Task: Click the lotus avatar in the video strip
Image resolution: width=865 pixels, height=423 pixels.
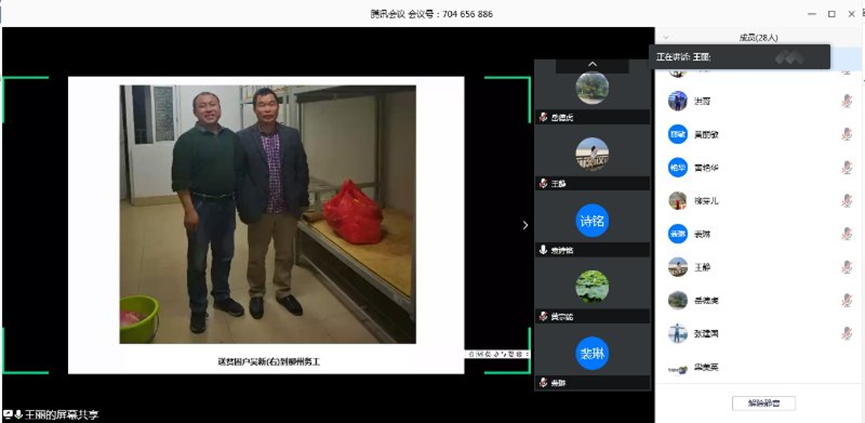Action: click(592, 286)
